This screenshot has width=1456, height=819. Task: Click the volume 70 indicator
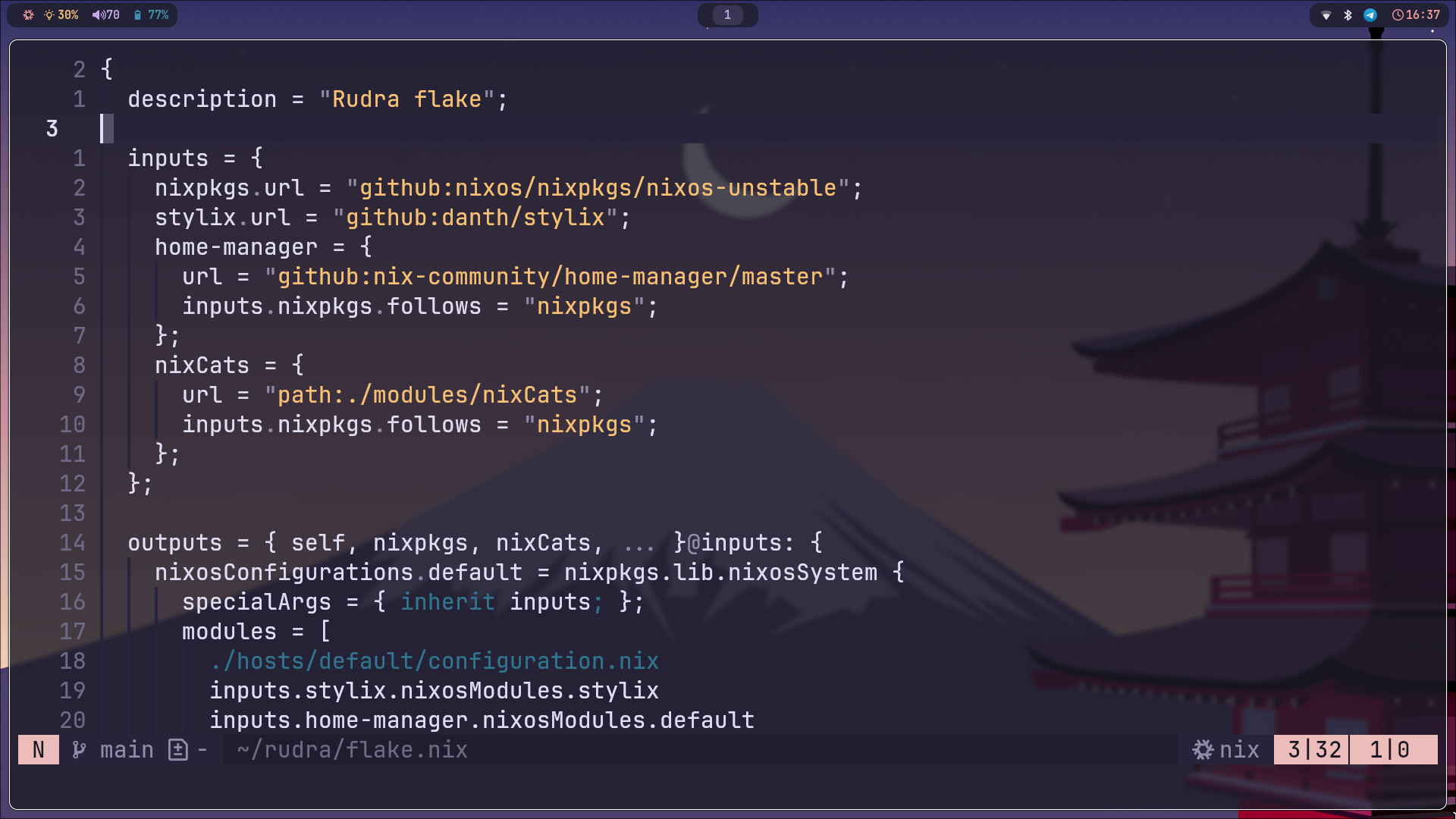106,14
